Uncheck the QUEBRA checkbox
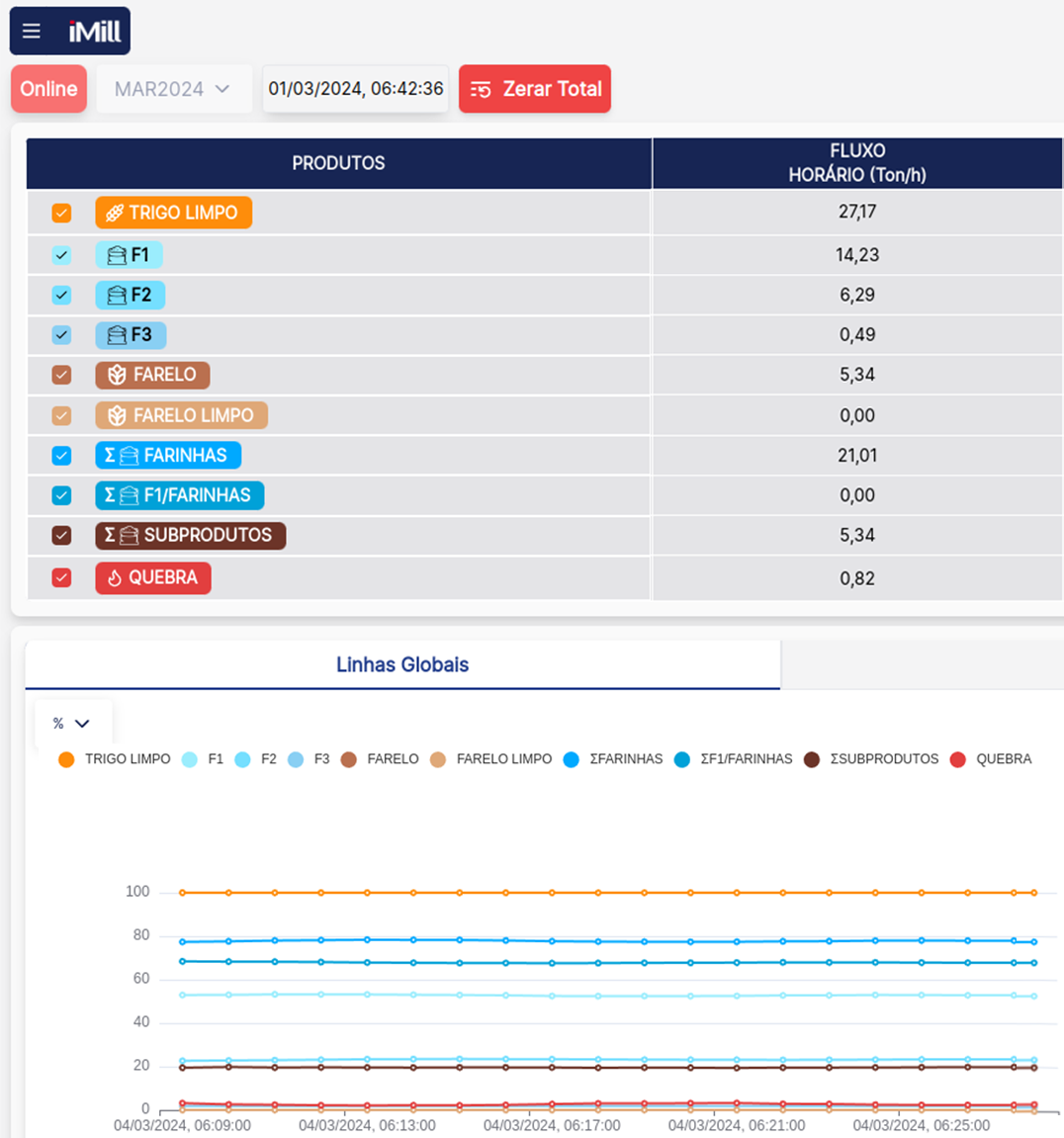Viewport: 1064px width, 1138px height. coord(61,578)
